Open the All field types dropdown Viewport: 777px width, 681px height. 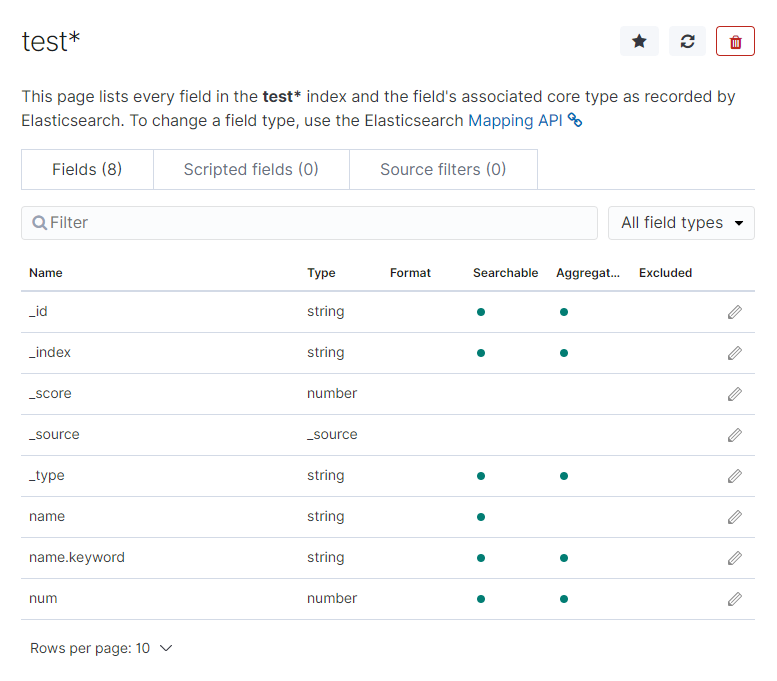pyautogui.click(x=681, y=223)
